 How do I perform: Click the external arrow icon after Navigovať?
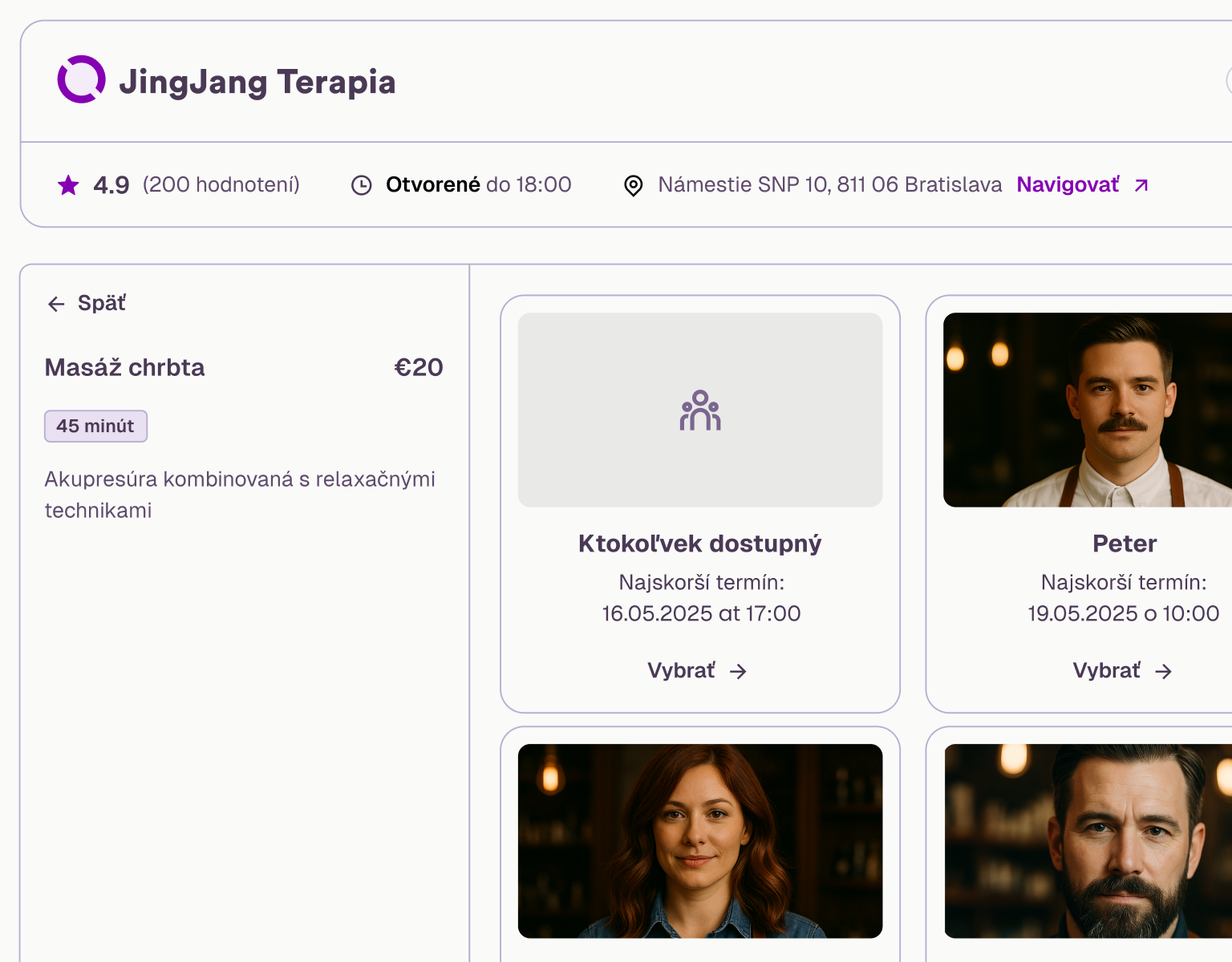click(1141, 185)
